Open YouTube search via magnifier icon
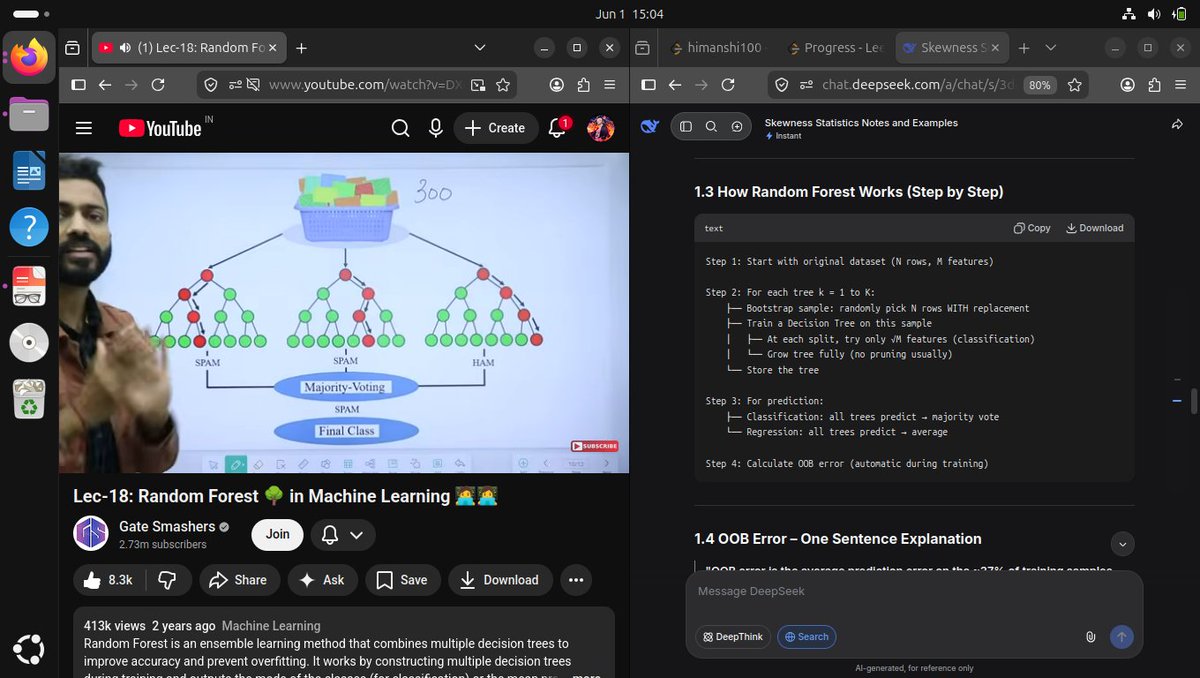The image size is (1200, 678). pyautogui.click(x=400, y=128)
